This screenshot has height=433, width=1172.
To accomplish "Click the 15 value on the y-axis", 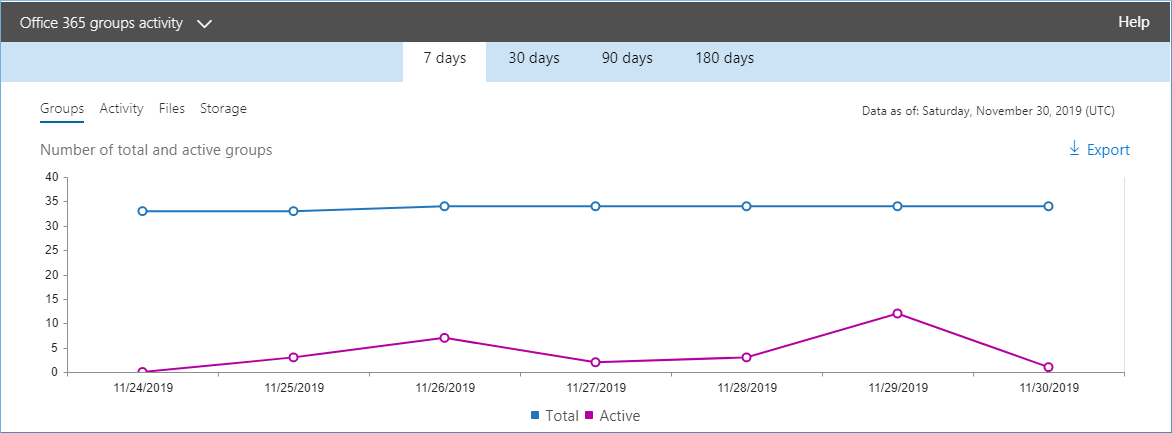I will click(x=52, y=299).
